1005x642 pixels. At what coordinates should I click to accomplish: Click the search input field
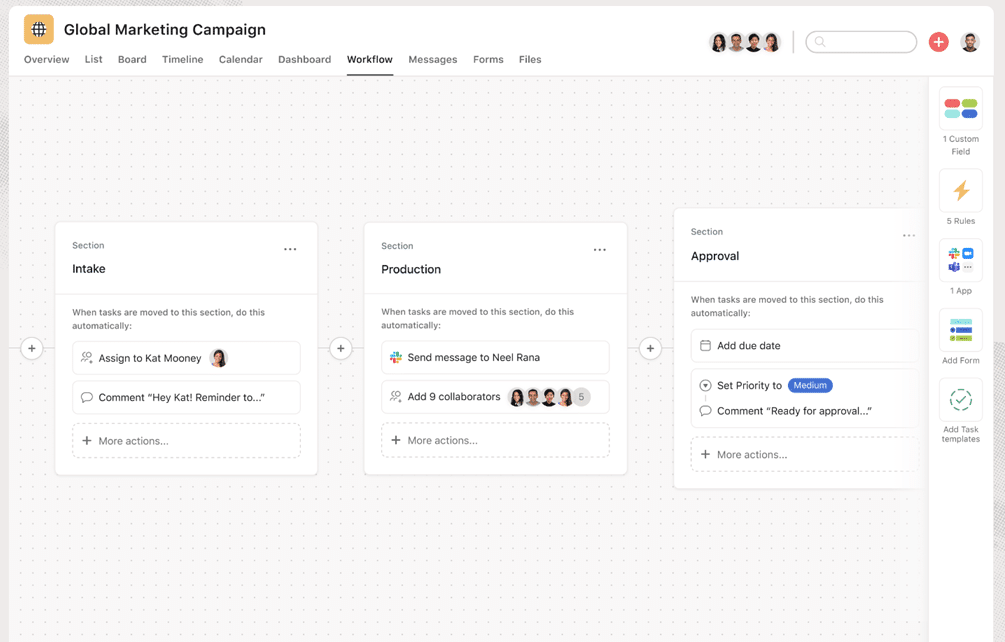pyautogui.click(x=861, y=42)
